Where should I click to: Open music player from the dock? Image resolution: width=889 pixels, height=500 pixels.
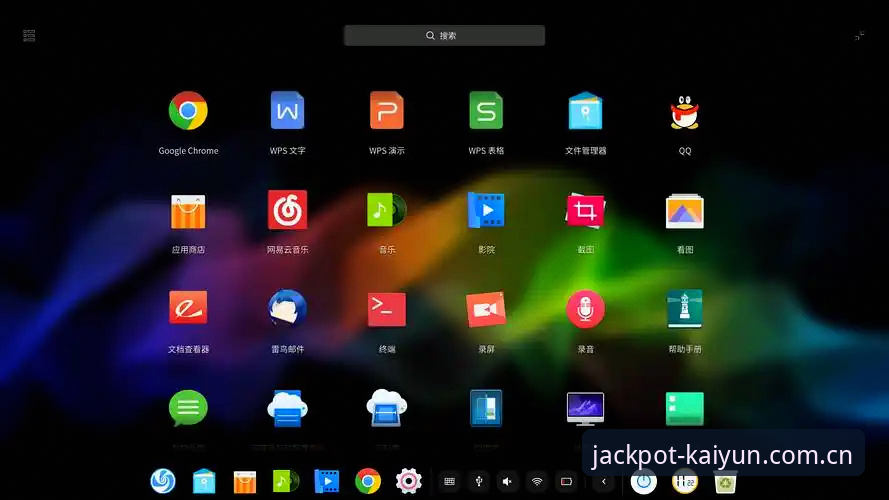[286, 481]
